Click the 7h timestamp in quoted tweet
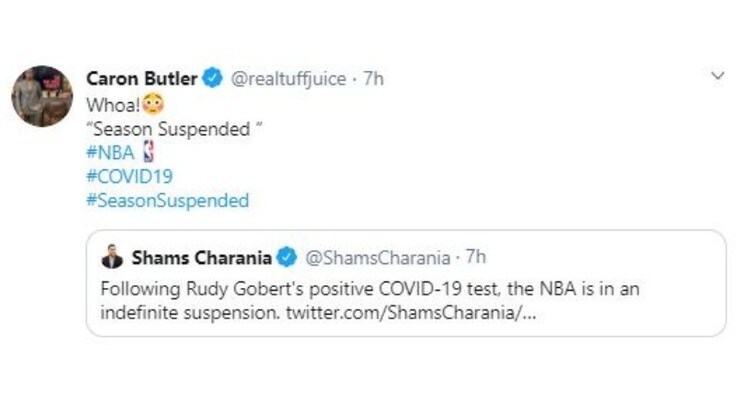 pos(476,257)
